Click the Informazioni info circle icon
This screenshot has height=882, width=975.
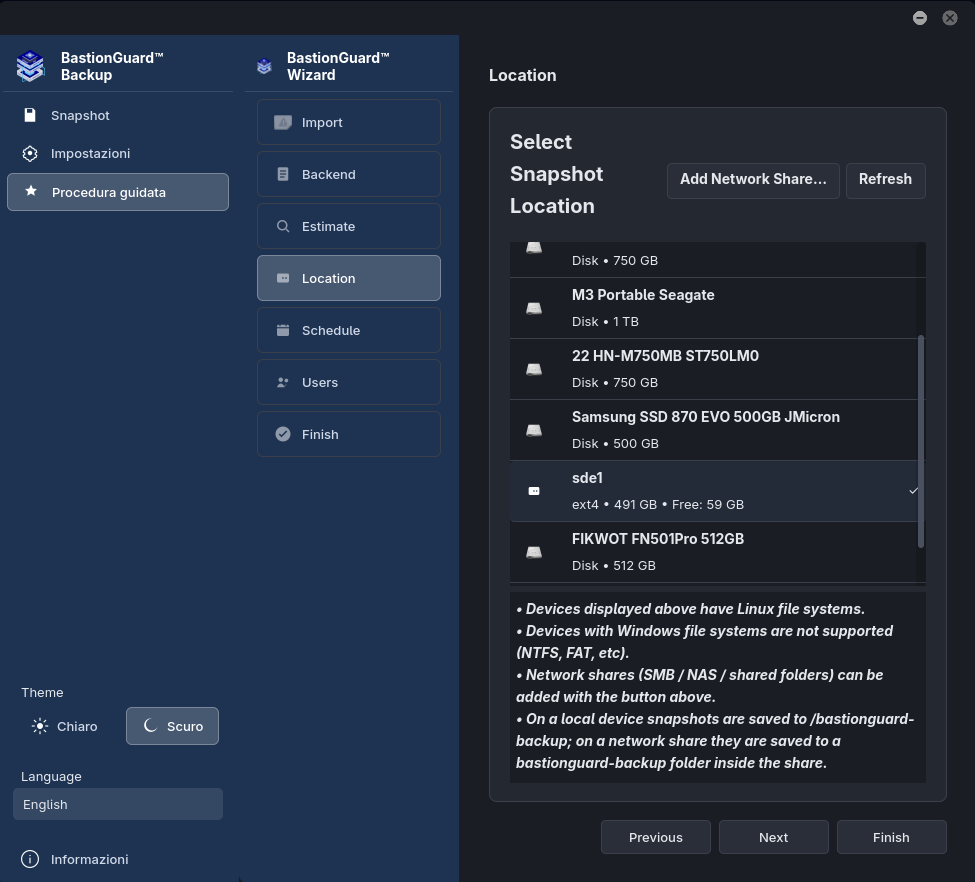click(30, 859)
